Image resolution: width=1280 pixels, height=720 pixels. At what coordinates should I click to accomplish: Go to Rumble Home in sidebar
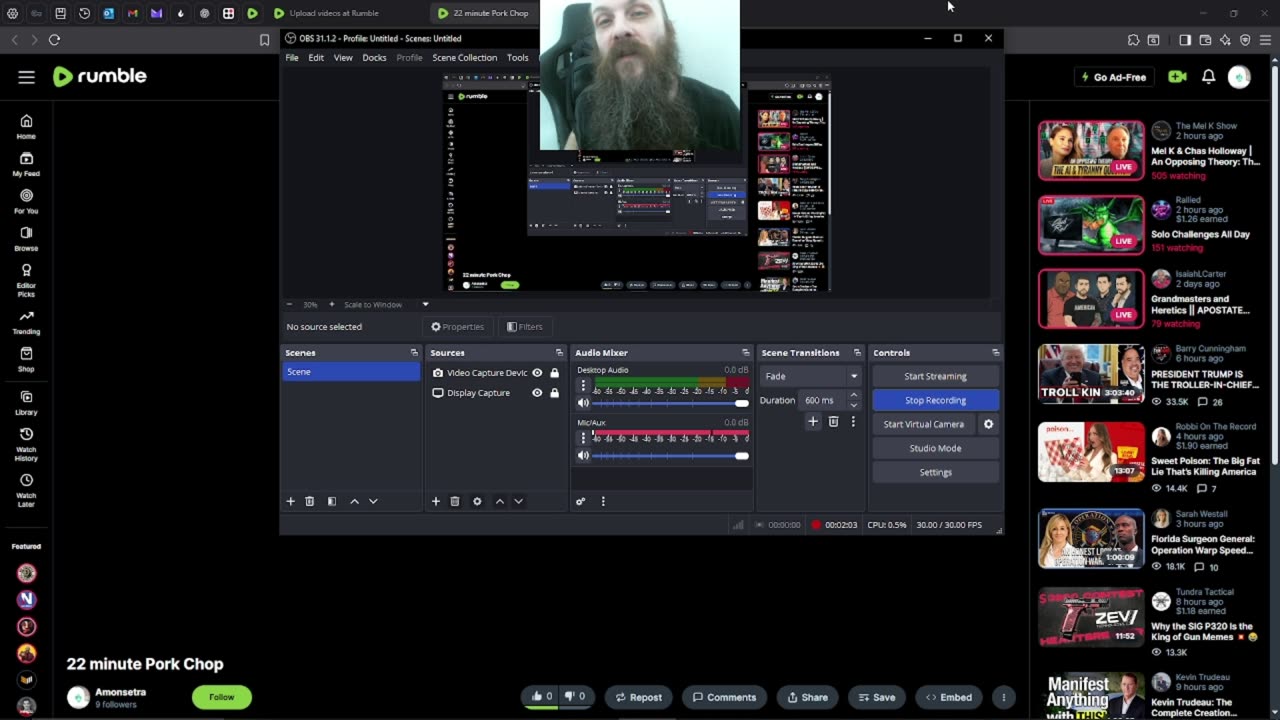click(26, 126)
